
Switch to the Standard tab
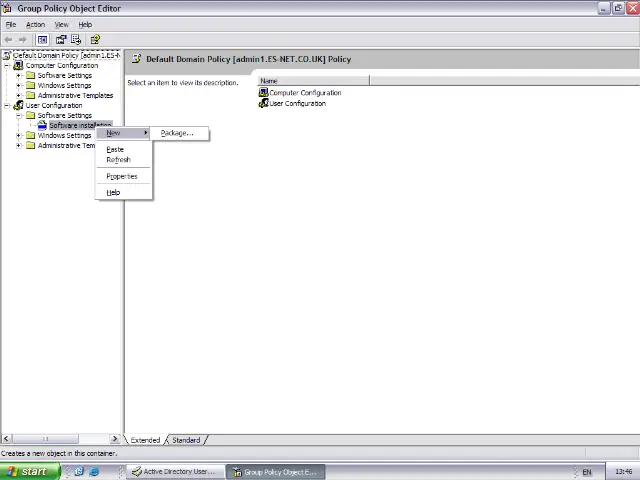pos(186,440)
